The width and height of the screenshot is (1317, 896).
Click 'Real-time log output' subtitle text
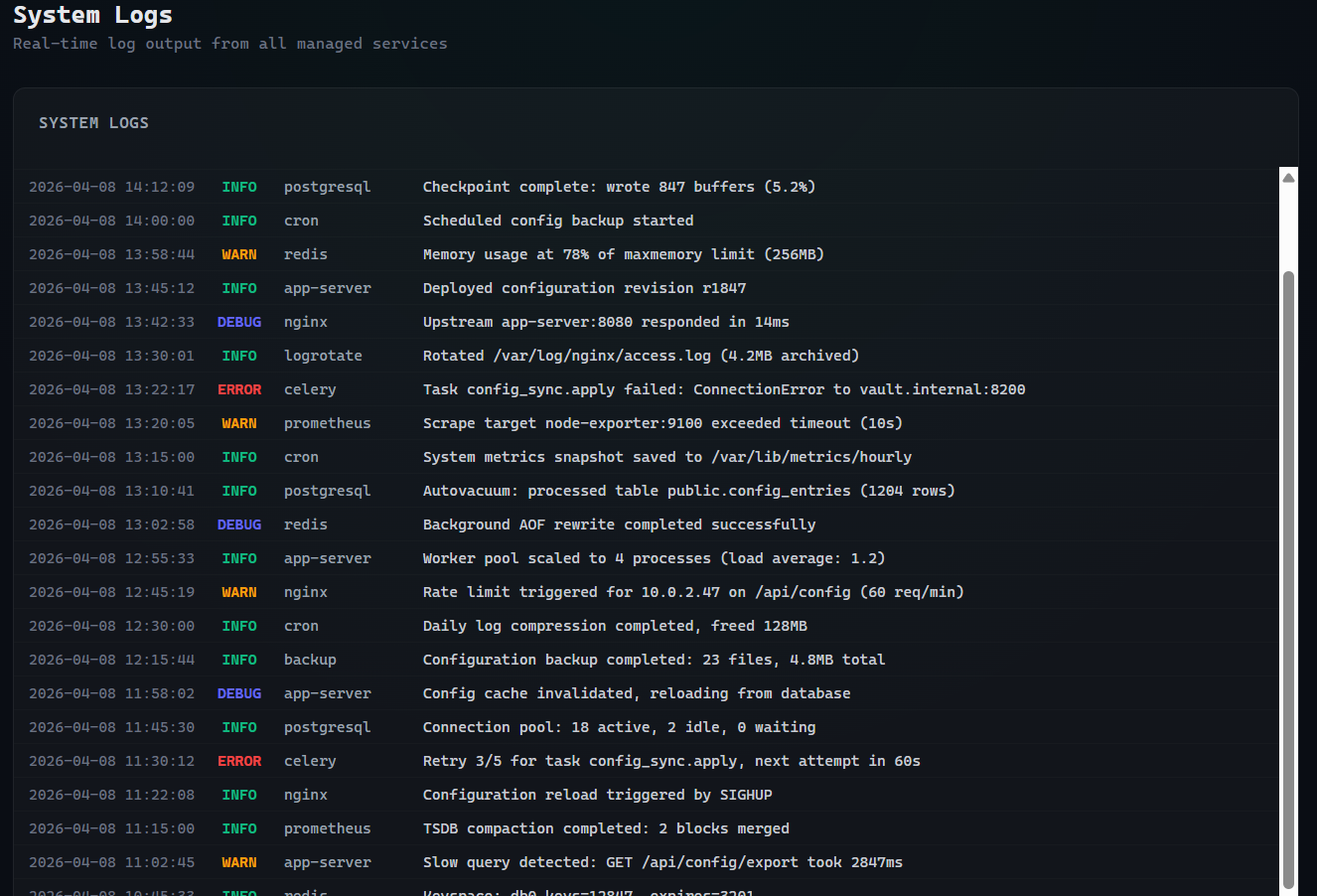click(229, 44)
